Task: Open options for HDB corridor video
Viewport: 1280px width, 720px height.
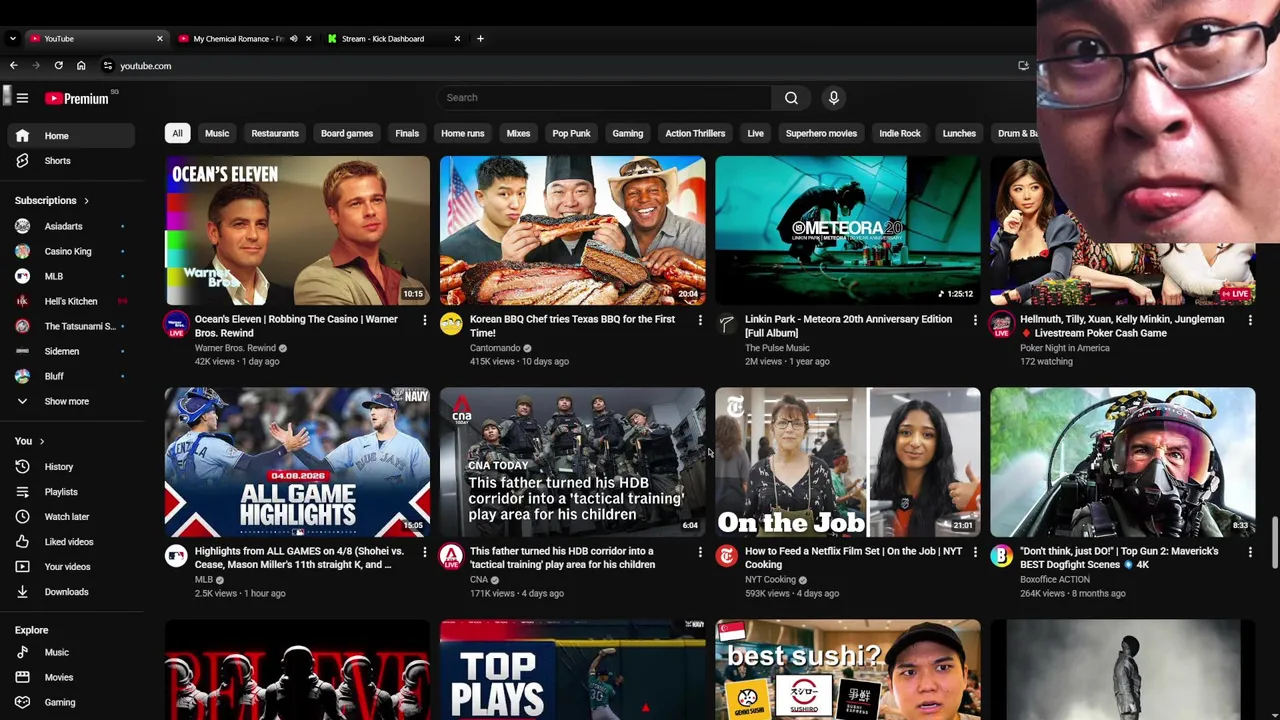Action: 700,552
